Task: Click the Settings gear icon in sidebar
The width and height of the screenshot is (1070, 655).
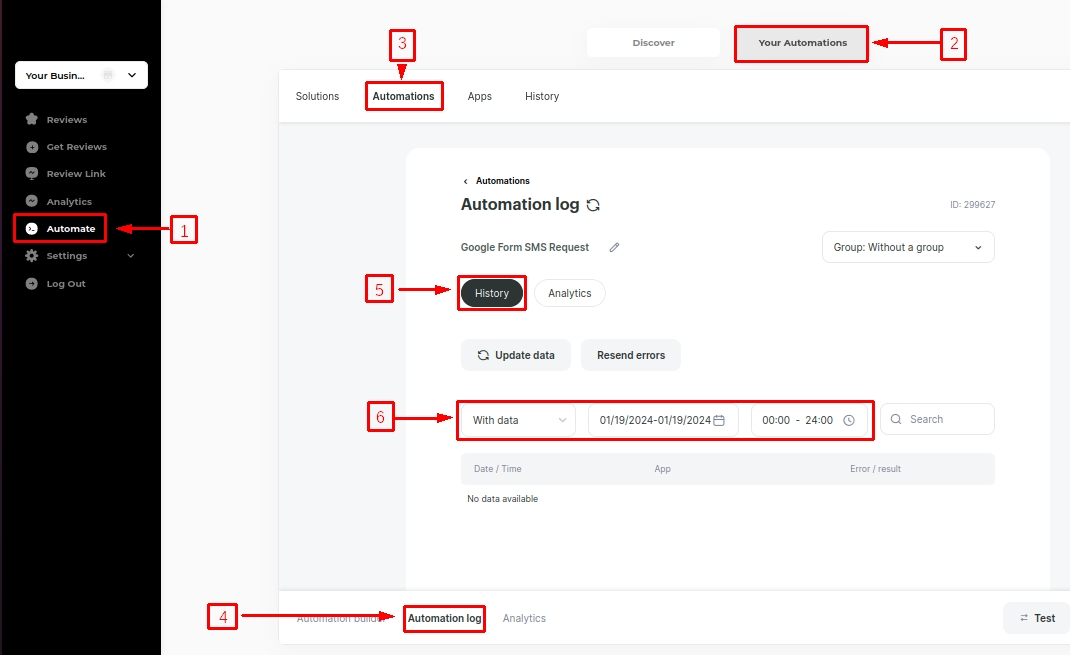Action: [32, 256]
